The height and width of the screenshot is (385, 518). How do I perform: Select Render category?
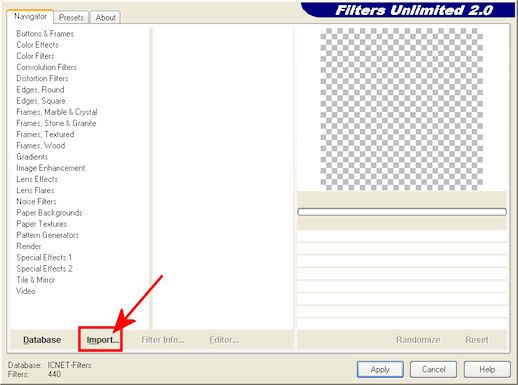[x=29, y=246]
